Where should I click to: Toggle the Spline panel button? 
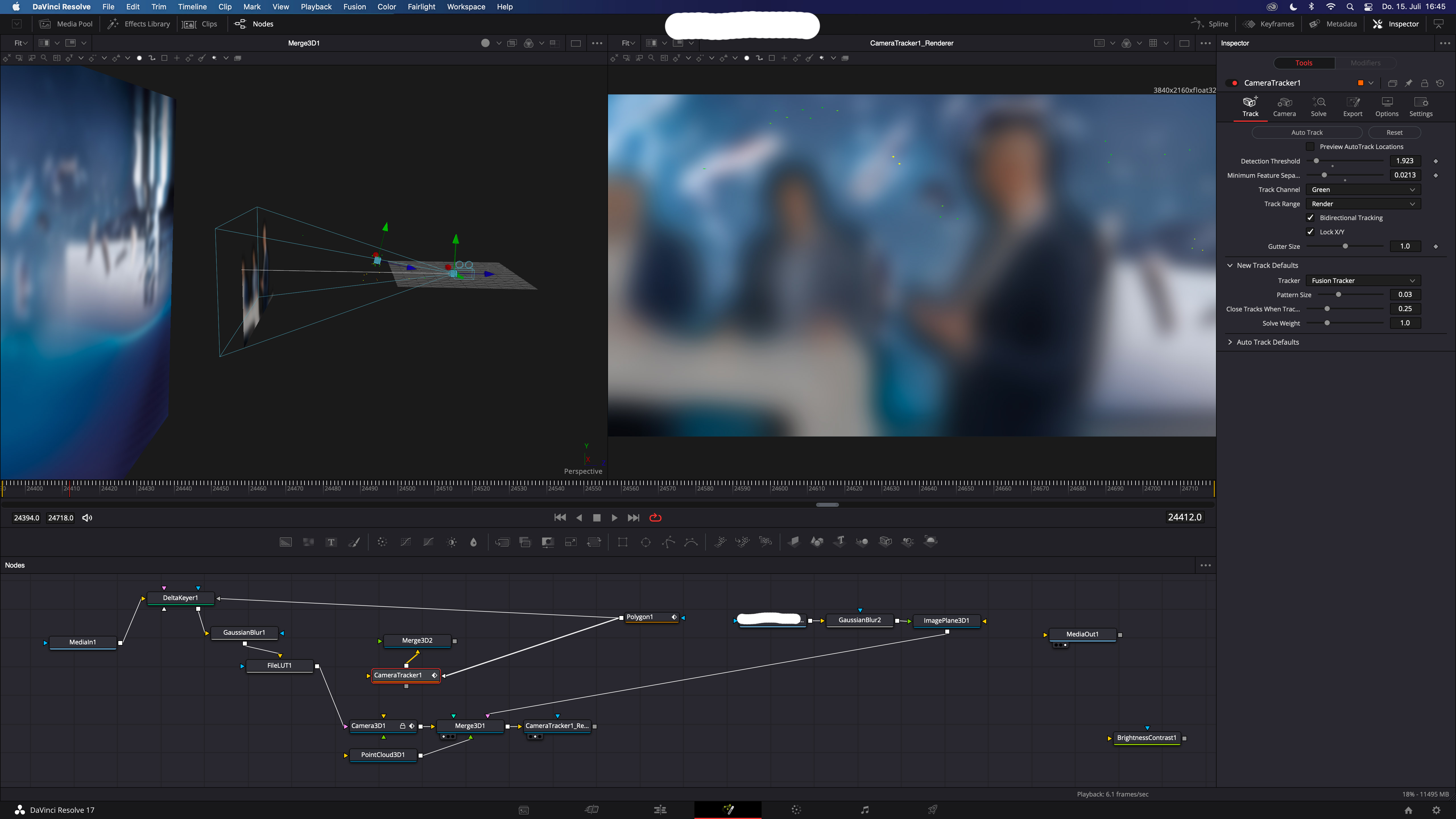click(1210, 24)
